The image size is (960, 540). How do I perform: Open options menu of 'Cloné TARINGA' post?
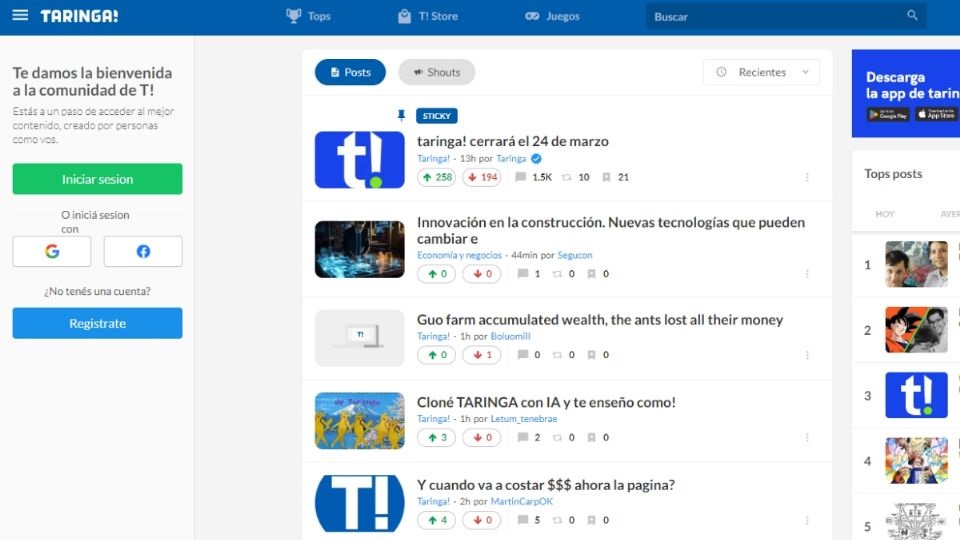(807, 437)
